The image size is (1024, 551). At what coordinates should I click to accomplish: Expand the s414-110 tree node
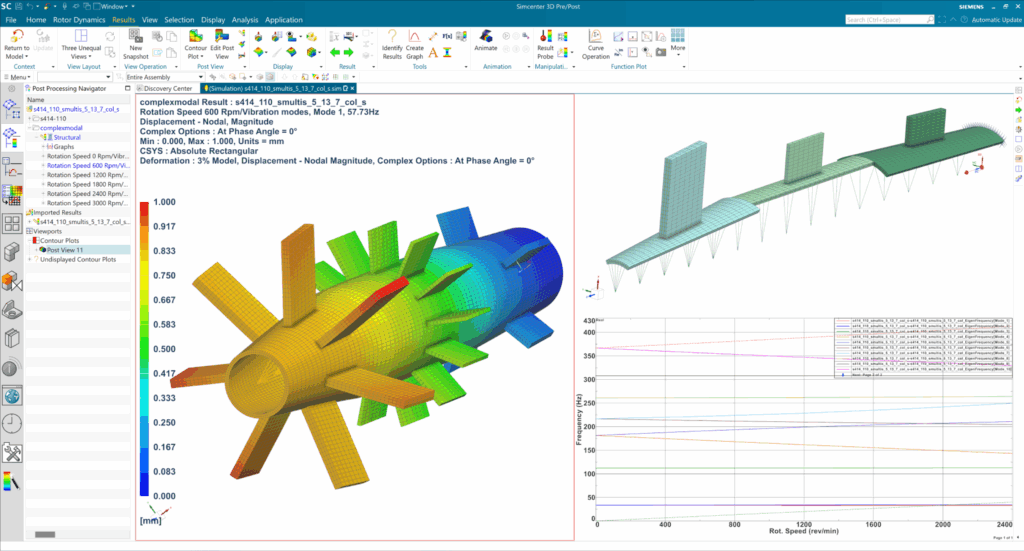point(30,118)
